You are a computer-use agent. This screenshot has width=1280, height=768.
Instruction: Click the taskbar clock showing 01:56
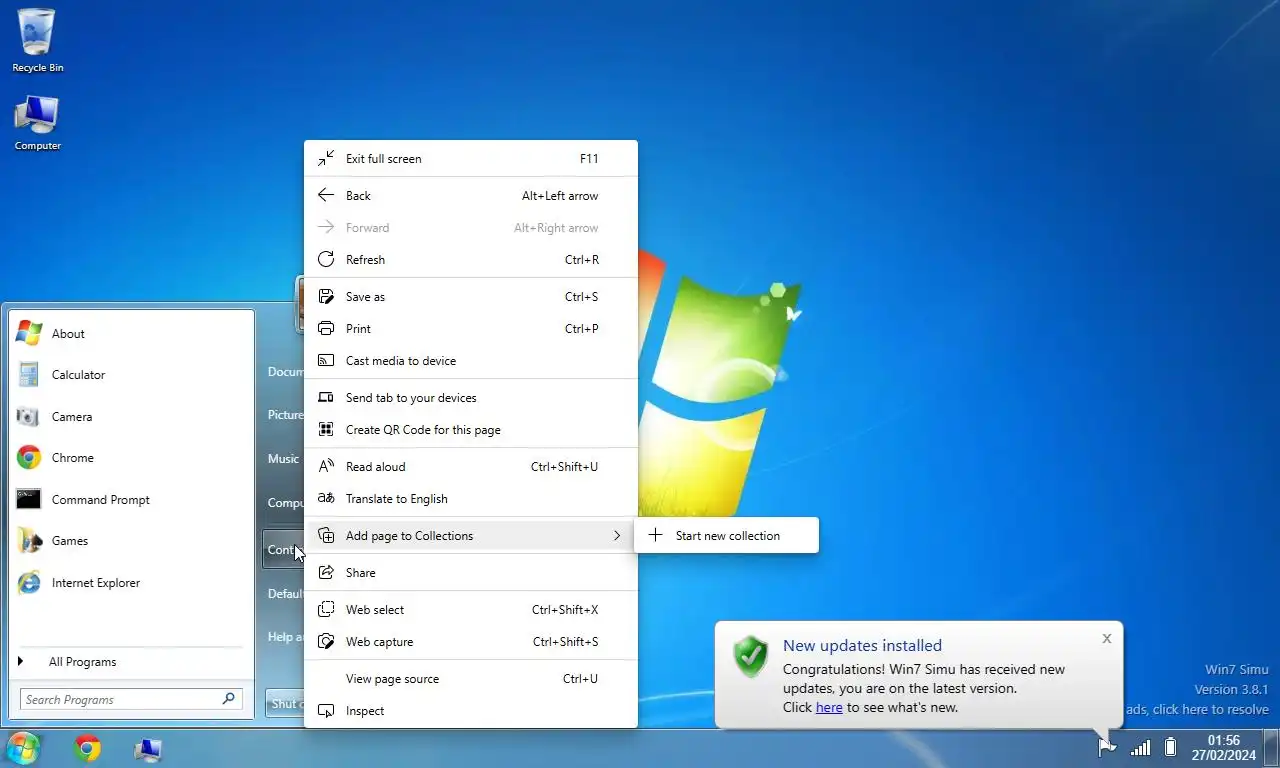pyautogui.click(x=1224, y=748)
